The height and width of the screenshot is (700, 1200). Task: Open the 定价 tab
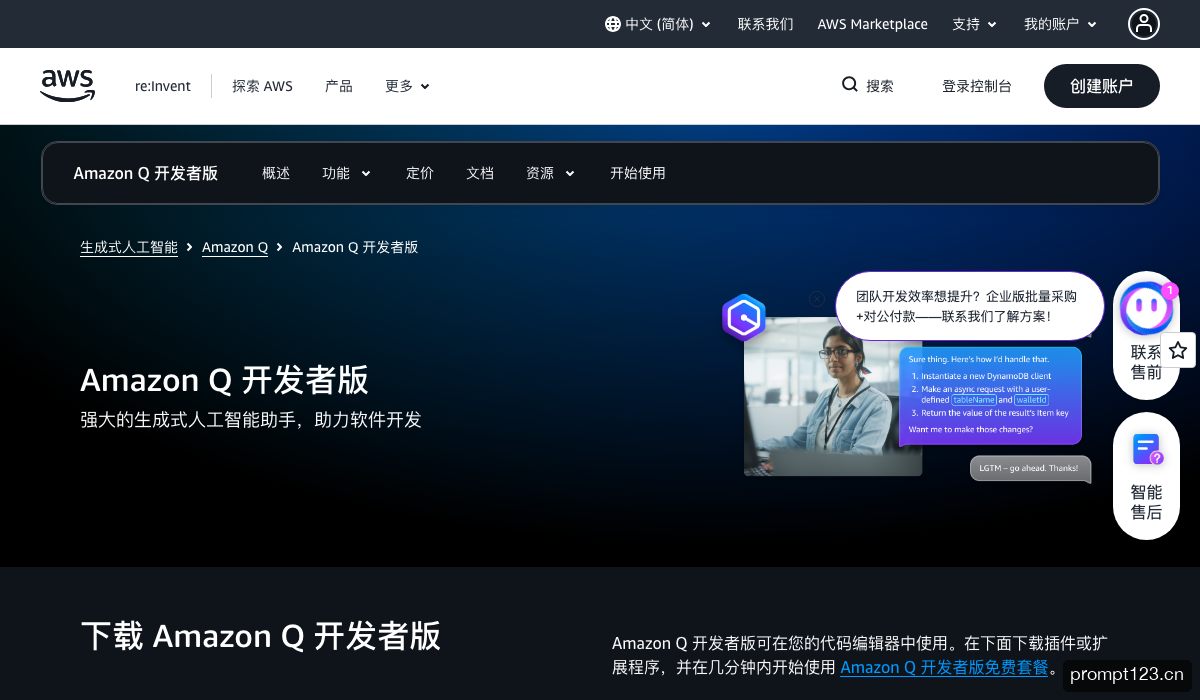(420, 173)
